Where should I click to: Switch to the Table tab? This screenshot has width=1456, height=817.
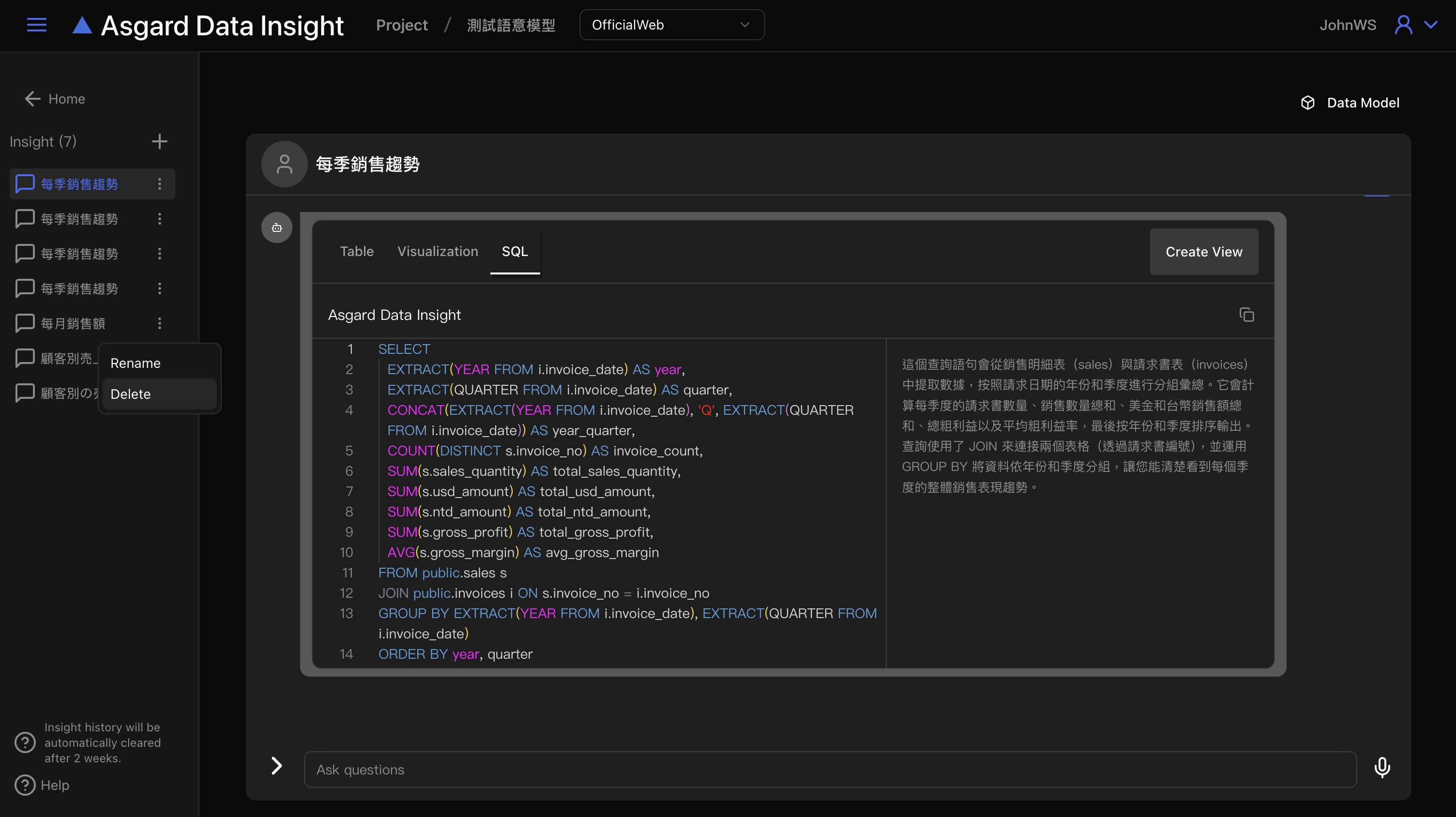[356, 251]
